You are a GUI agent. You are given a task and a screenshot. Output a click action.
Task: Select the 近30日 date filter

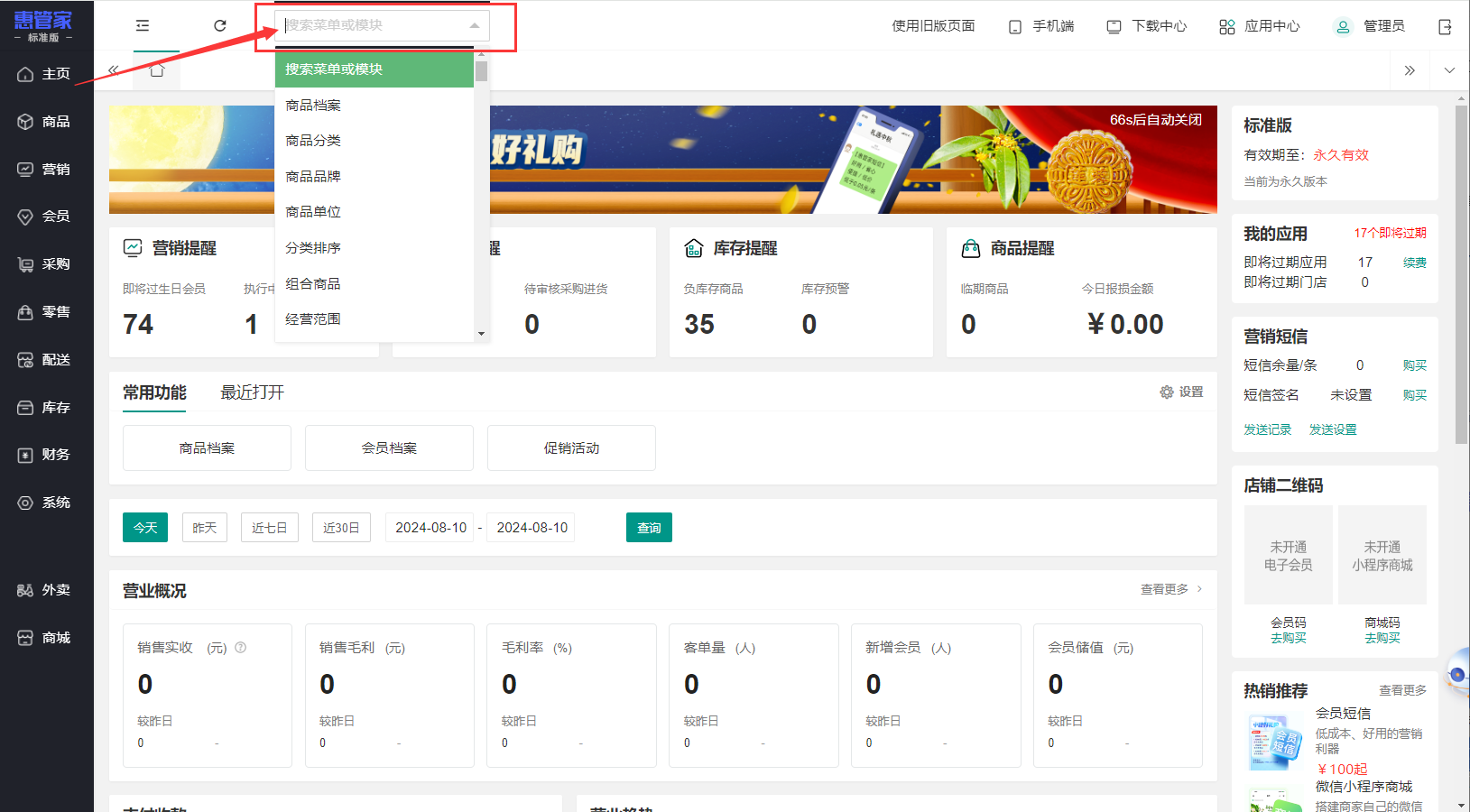coord(342,528)
